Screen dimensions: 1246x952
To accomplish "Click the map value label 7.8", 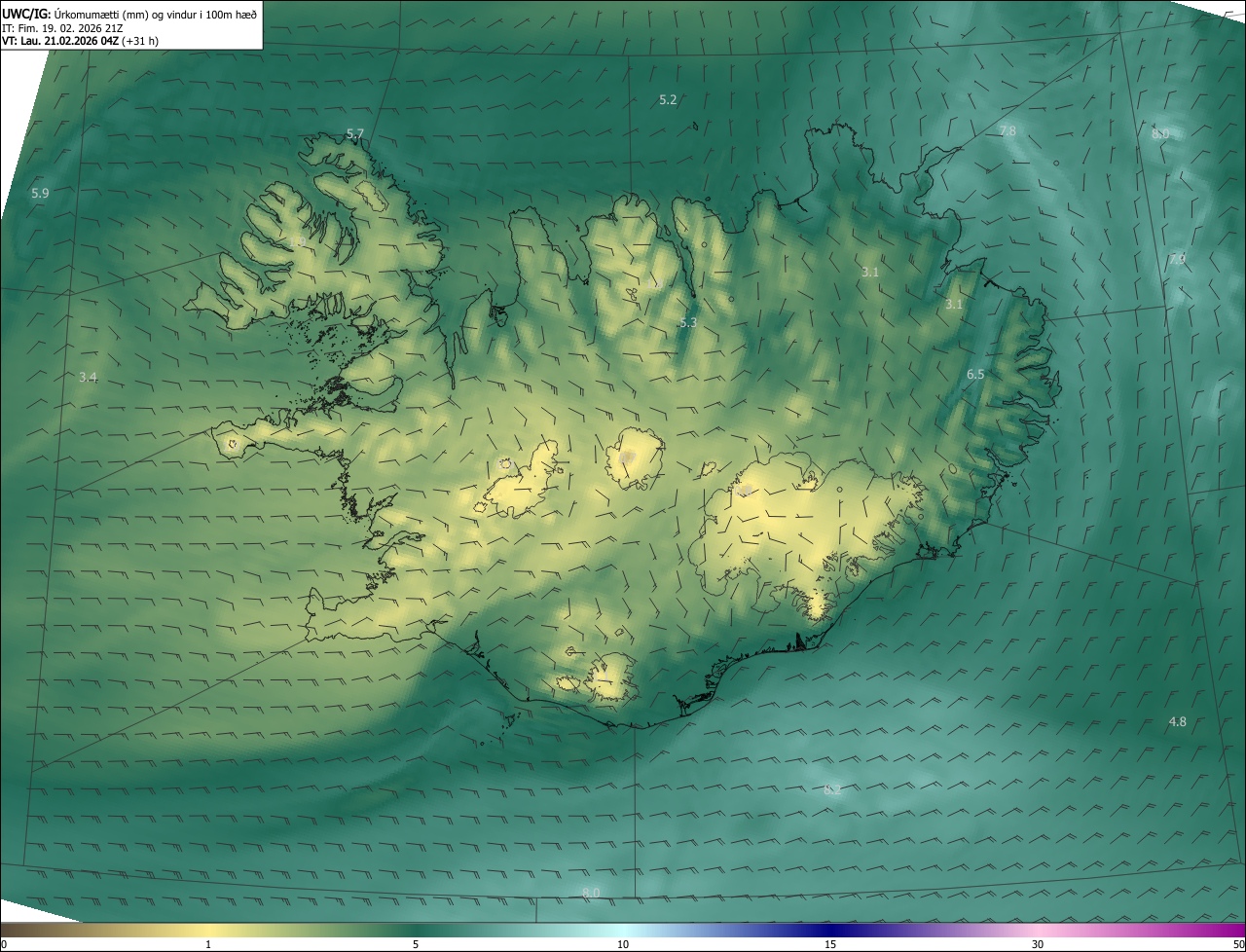I will click(1008, 130).
